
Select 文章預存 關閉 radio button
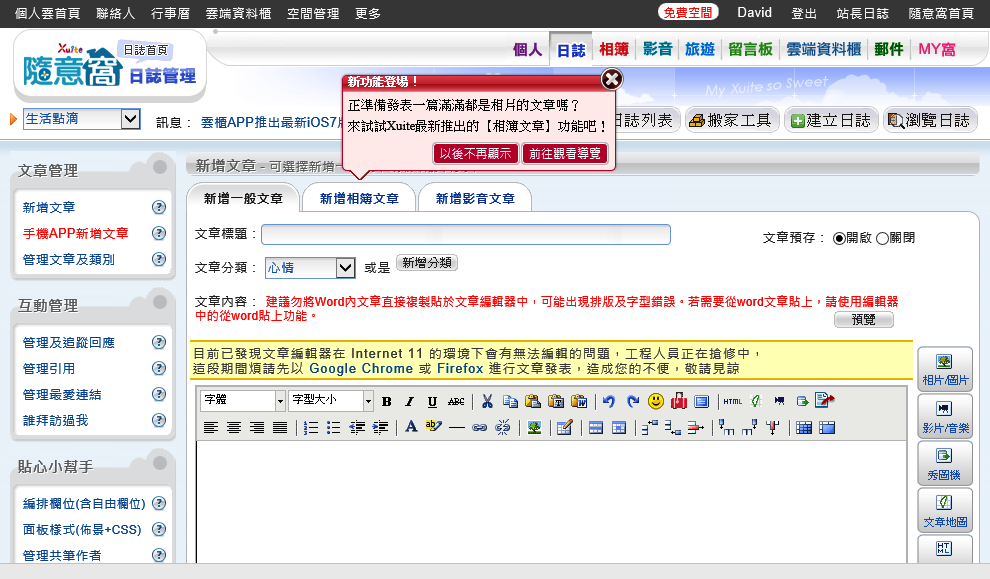(882, 238)
